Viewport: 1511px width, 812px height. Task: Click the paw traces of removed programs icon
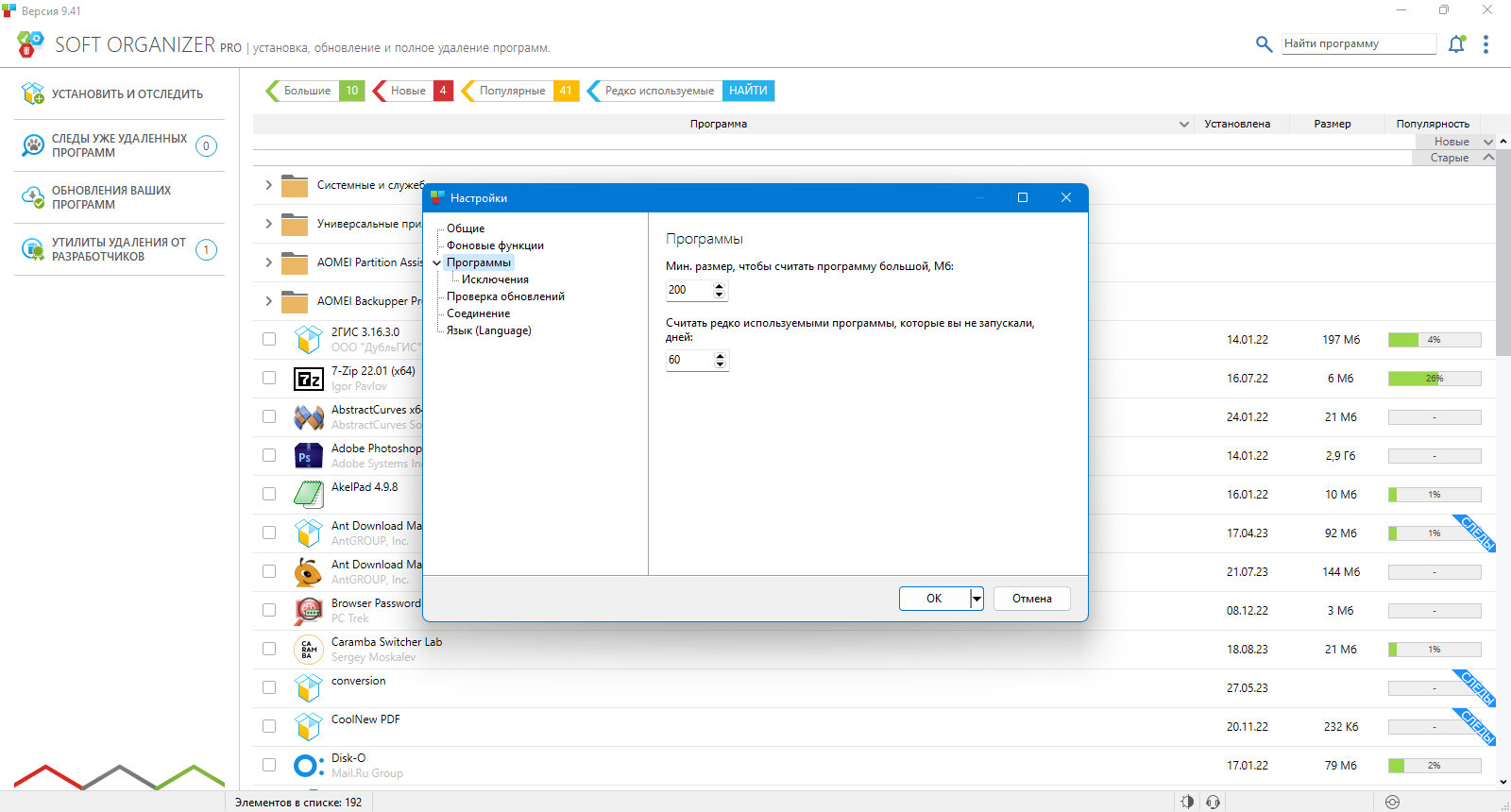tap(33, 145)
